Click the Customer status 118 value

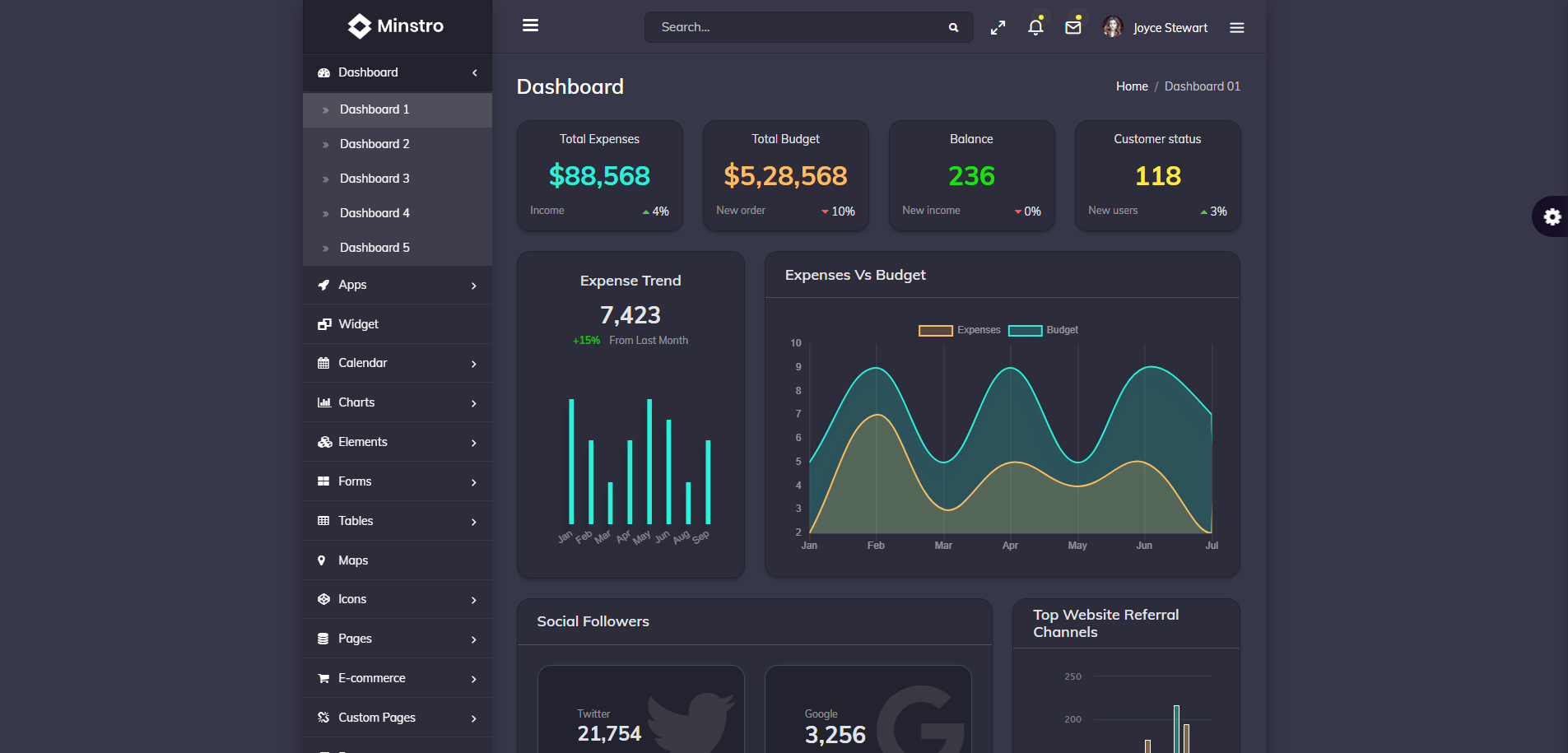click(x=1157, y=176)
